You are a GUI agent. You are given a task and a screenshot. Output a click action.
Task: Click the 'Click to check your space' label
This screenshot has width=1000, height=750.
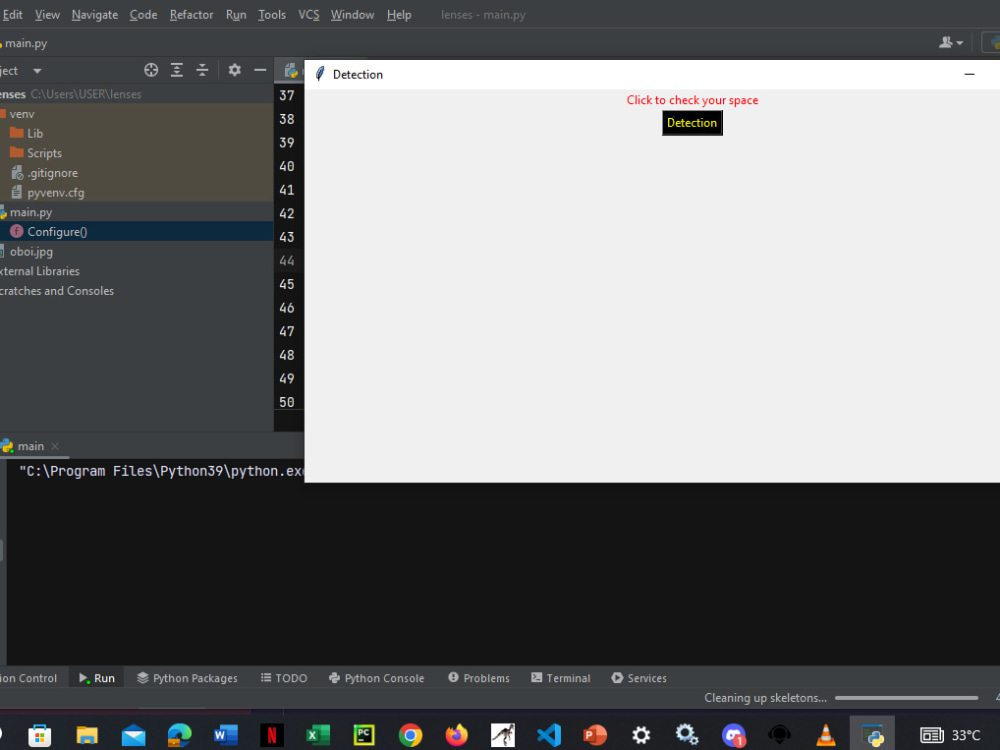[692, 100]
